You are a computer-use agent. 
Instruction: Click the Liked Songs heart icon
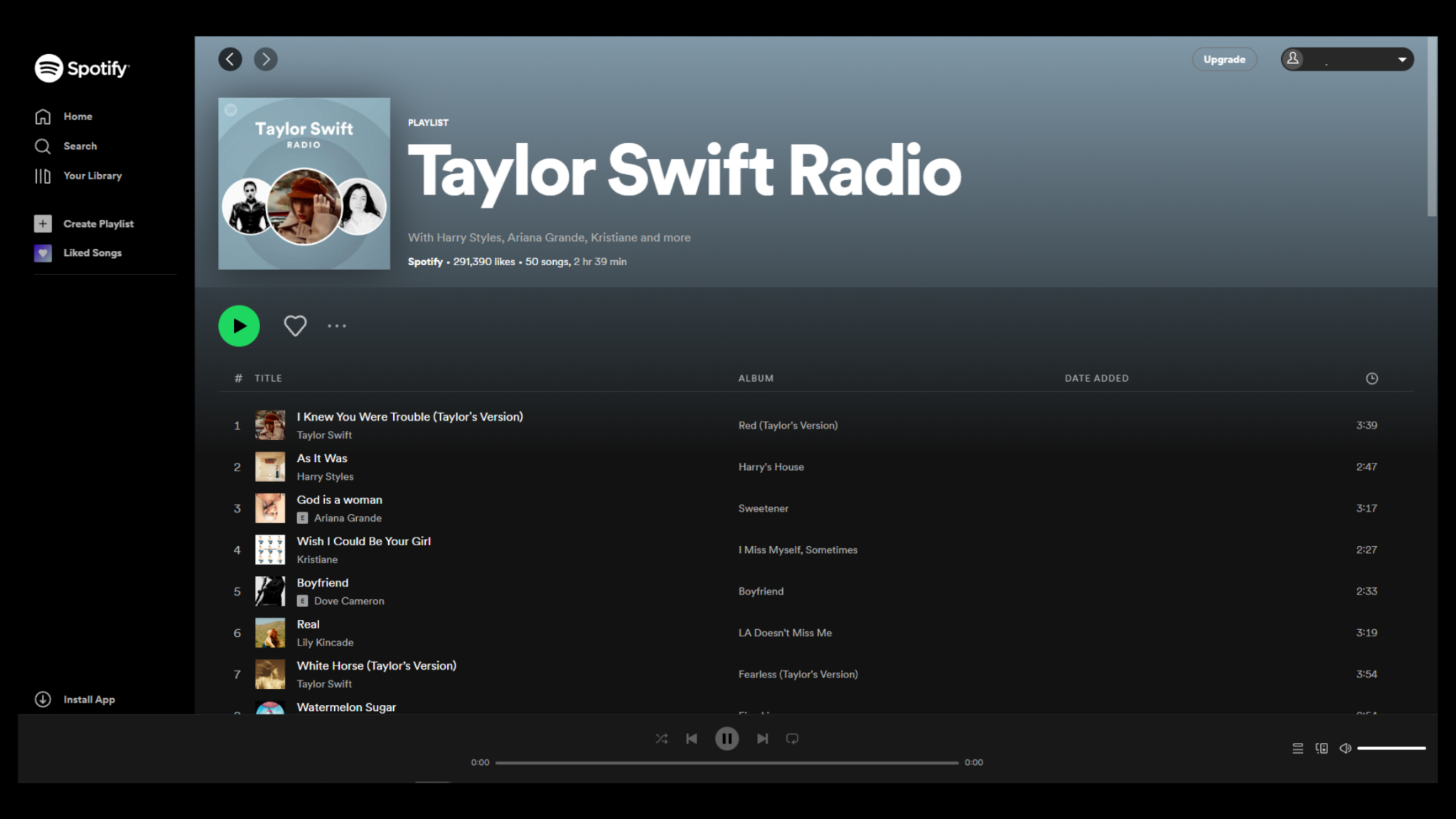[44, 252]
